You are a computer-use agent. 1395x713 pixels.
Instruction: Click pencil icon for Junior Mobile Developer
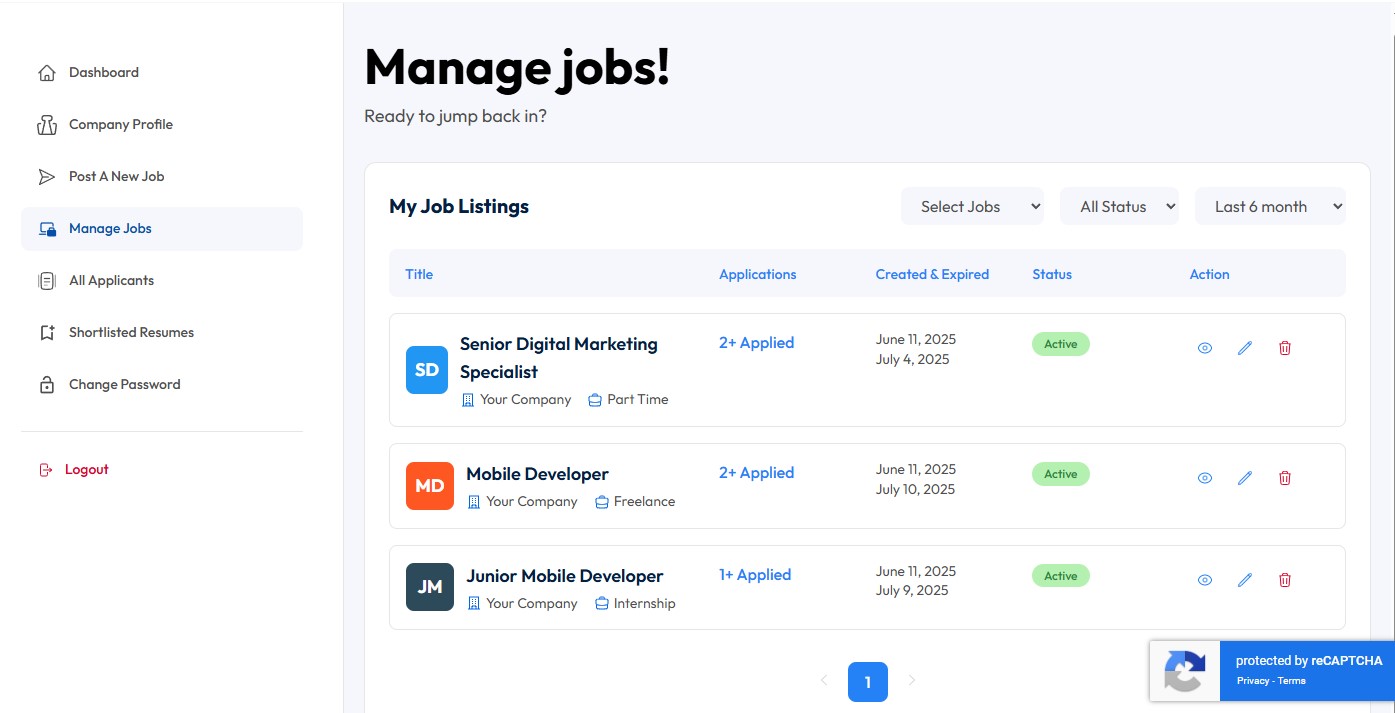1245,580
